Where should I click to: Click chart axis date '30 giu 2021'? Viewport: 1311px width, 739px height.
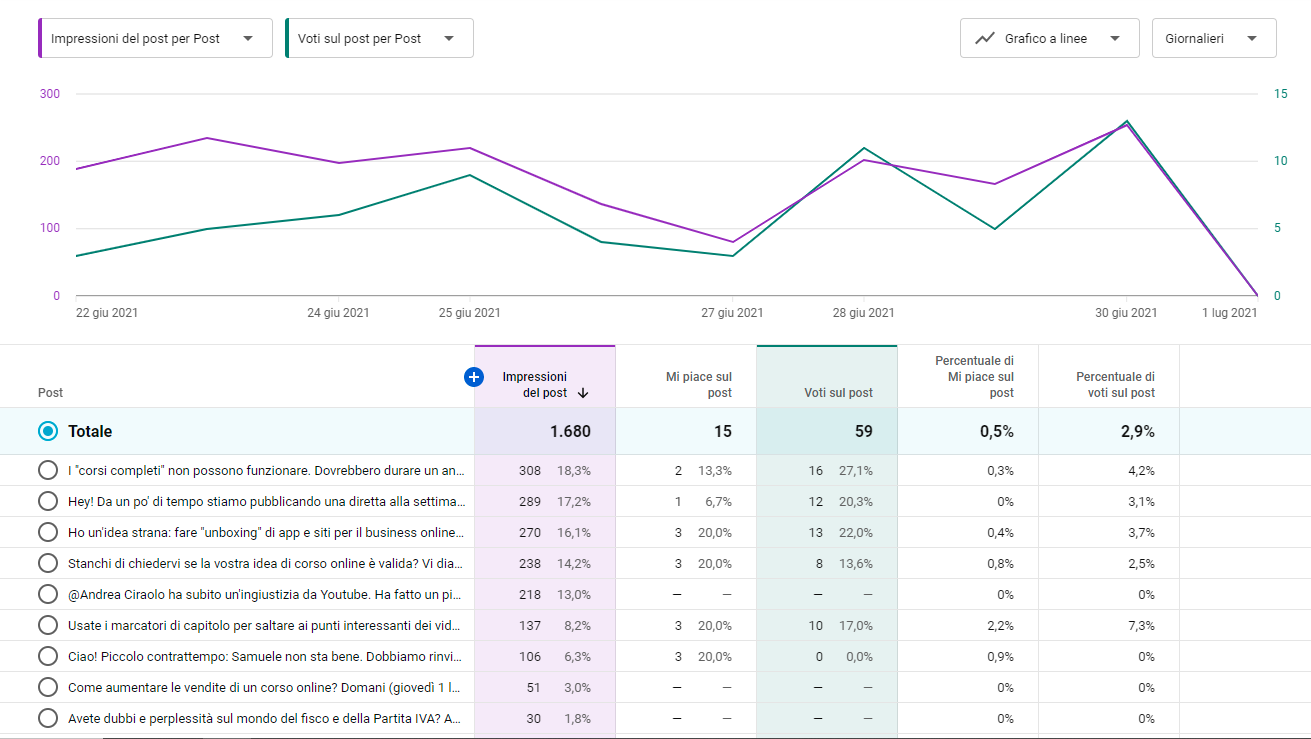1126,313
